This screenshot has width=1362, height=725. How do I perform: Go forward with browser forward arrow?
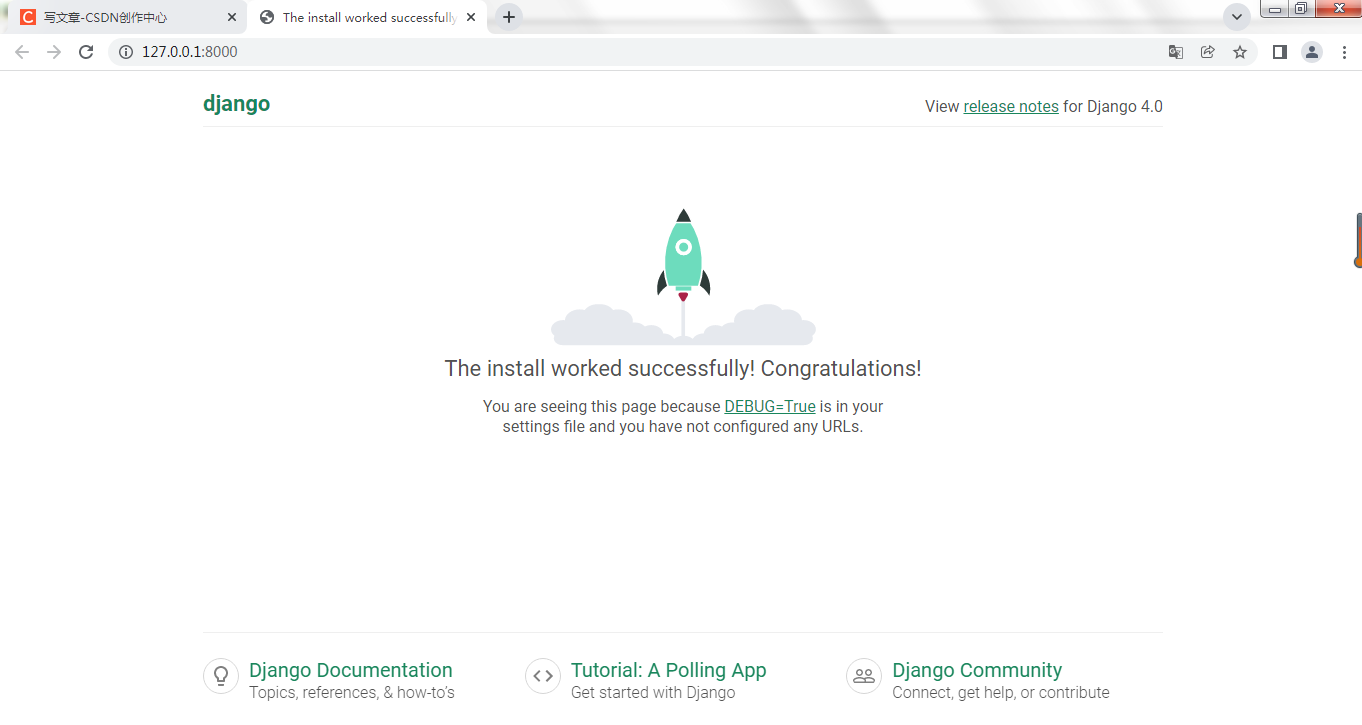54,52
